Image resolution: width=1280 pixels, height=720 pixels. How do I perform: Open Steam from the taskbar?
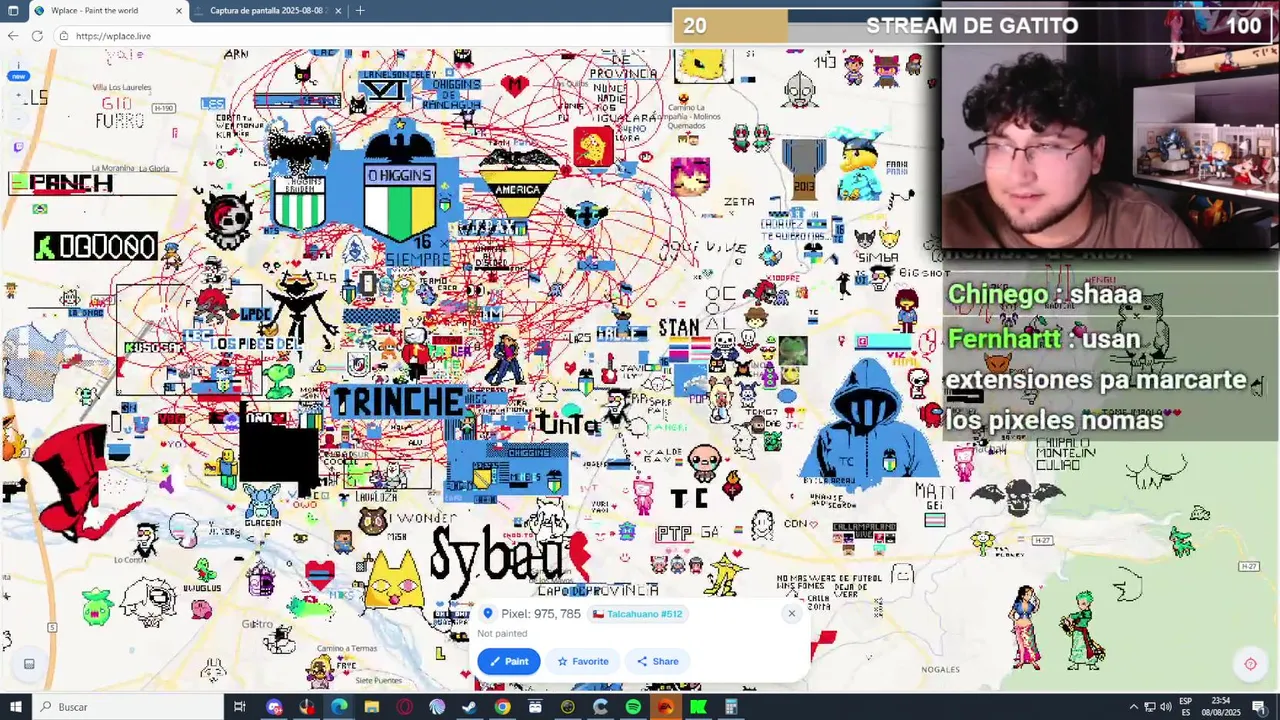pyautogui.click(x=469, y=707)
